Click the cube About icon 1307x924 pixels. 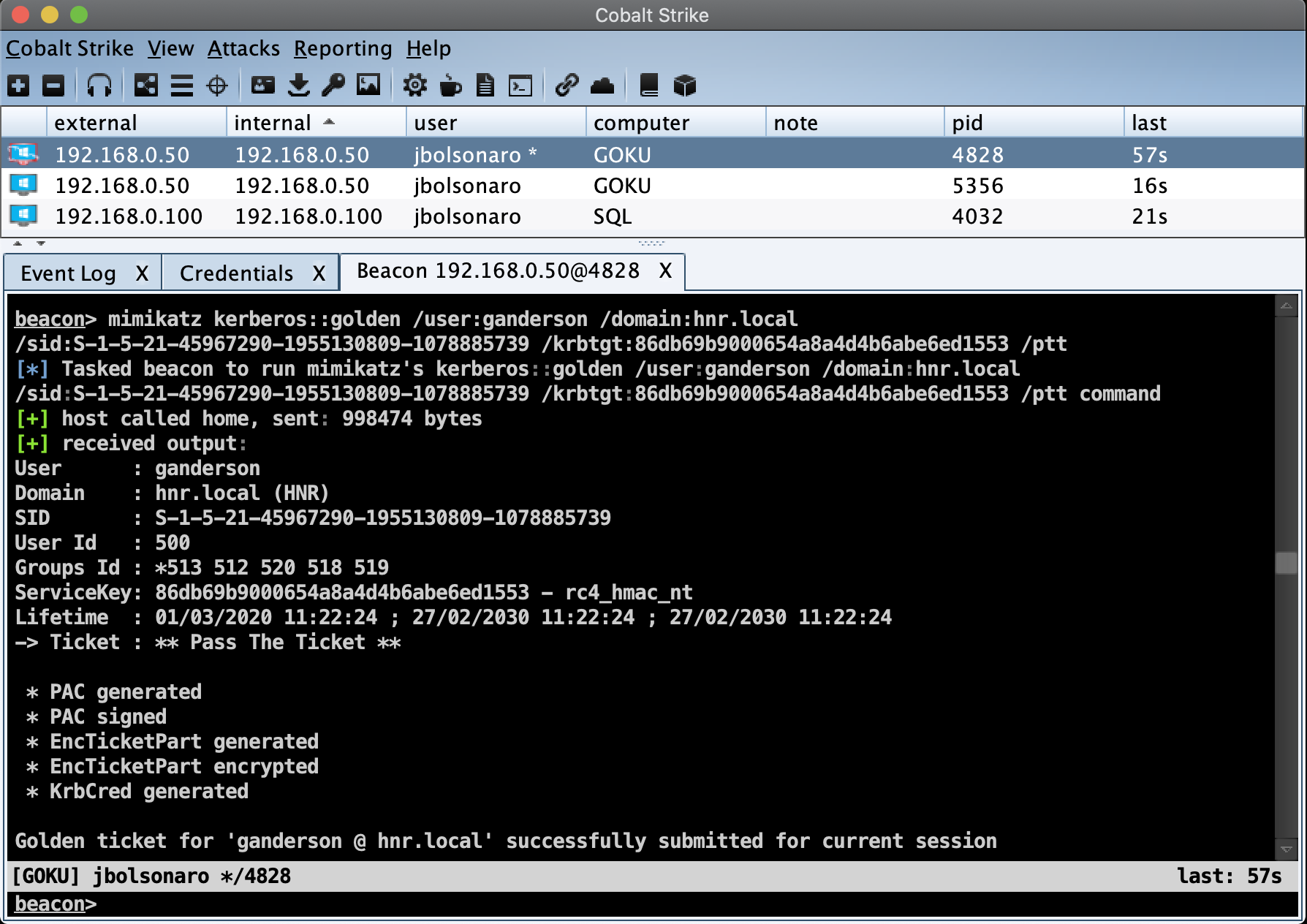point(685,86)
